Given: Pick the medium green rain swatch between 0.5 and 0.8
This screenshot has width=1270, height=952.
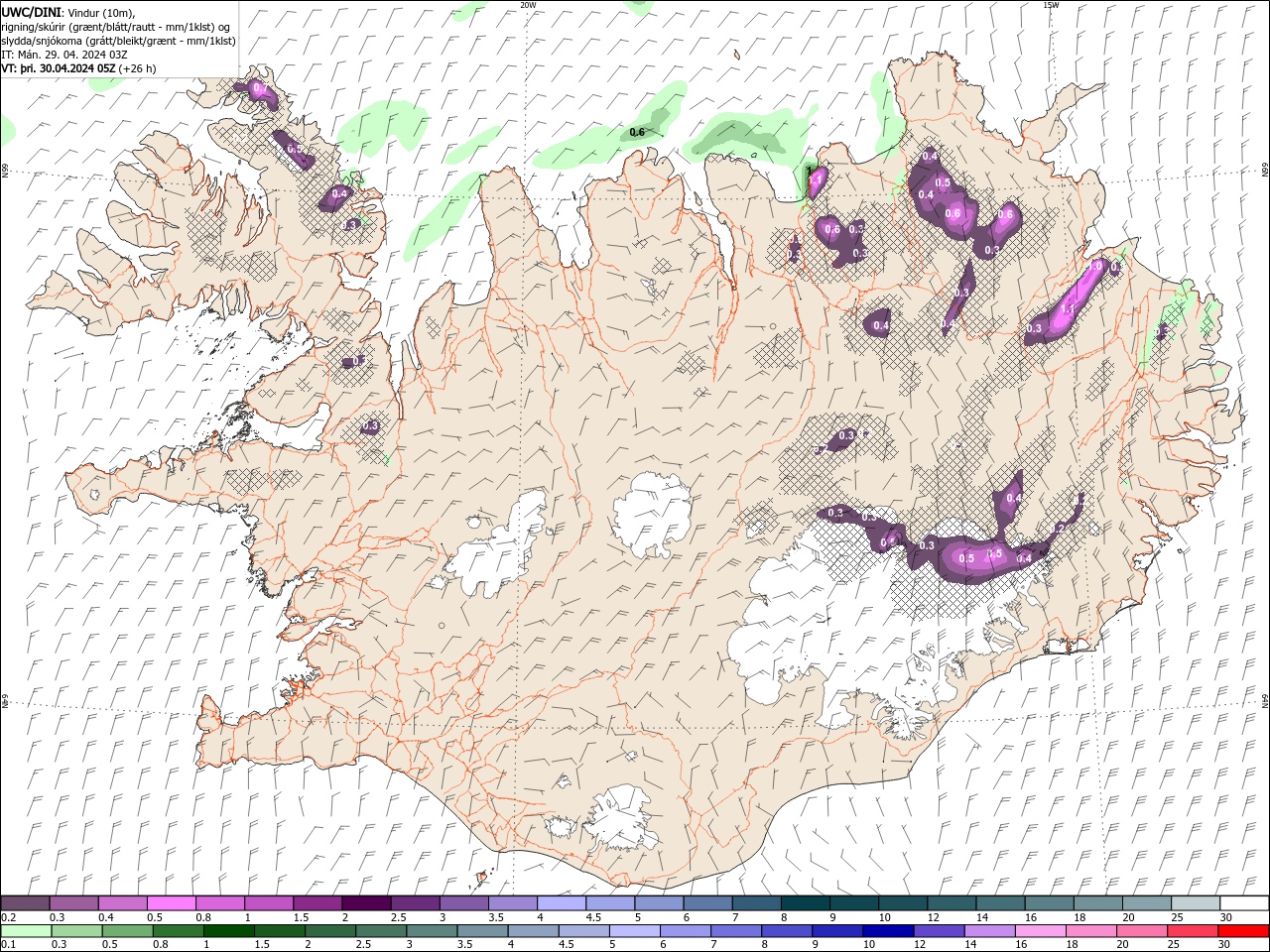Looking at the screenshot, I should pyautogui.click(x=127, y=931).
